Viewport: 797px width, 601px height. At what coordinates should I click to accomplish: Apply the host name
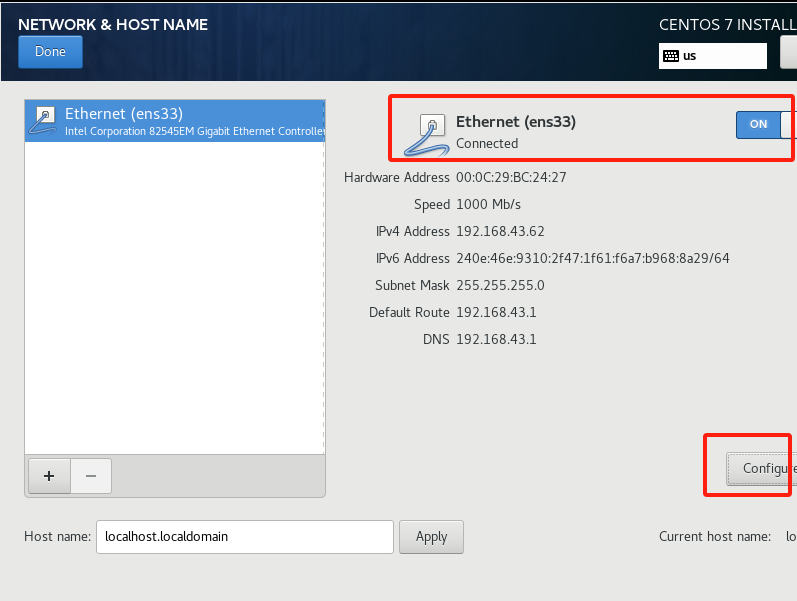pyautogui.click(x=431, y=536)
